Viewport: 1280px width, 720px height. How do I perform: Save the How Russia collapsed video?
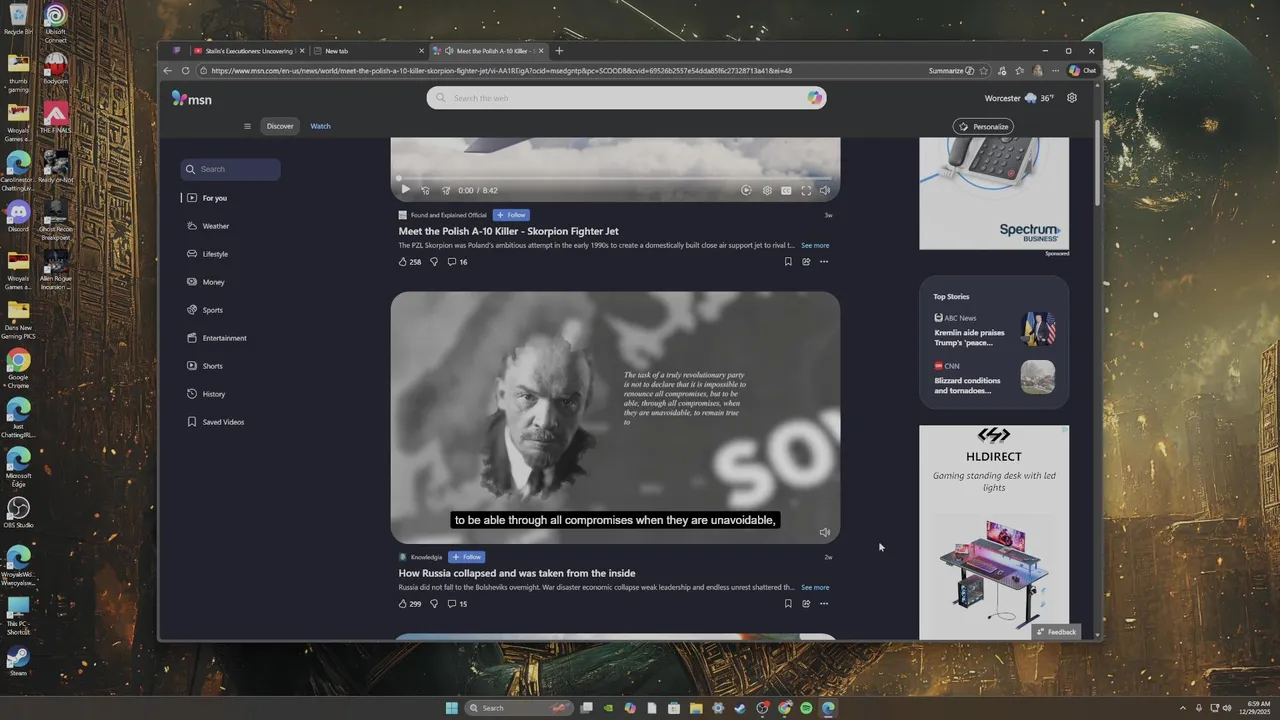(788, 604)
